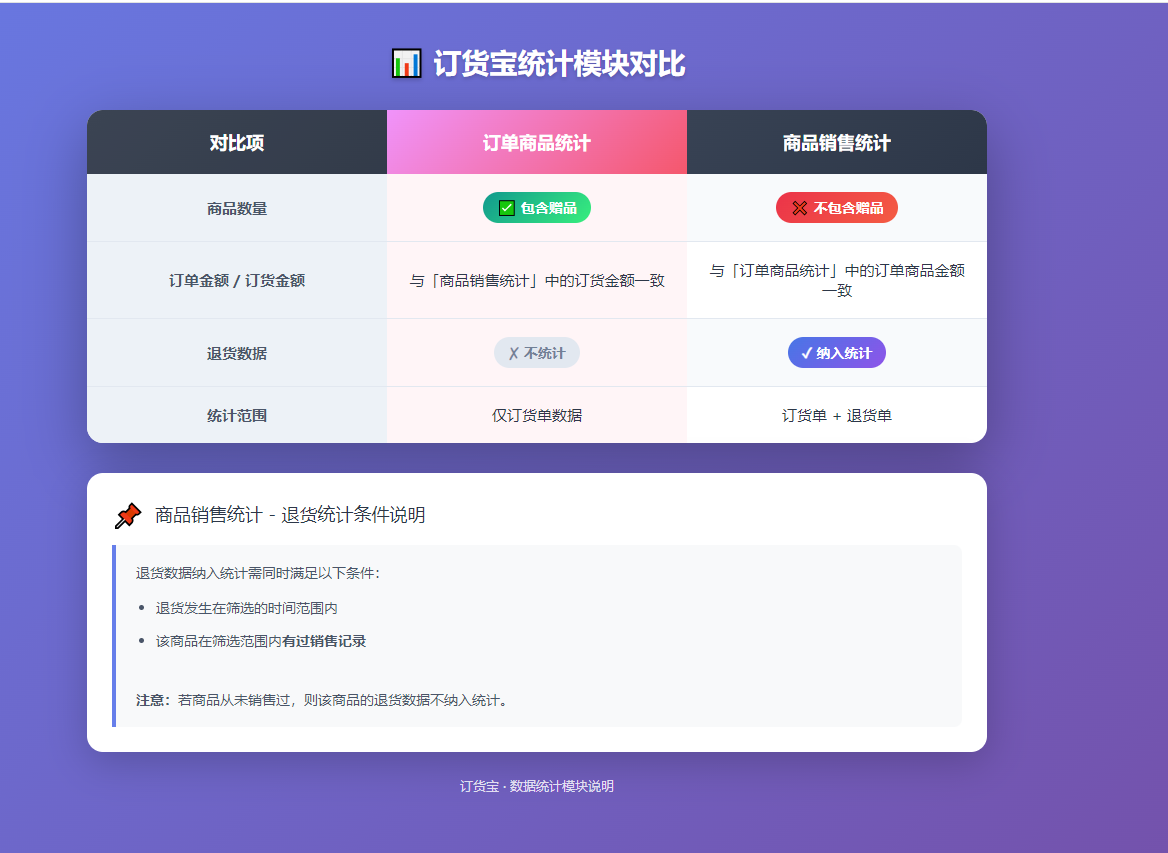Select the 商品销售统计 column header

(837, 142)
